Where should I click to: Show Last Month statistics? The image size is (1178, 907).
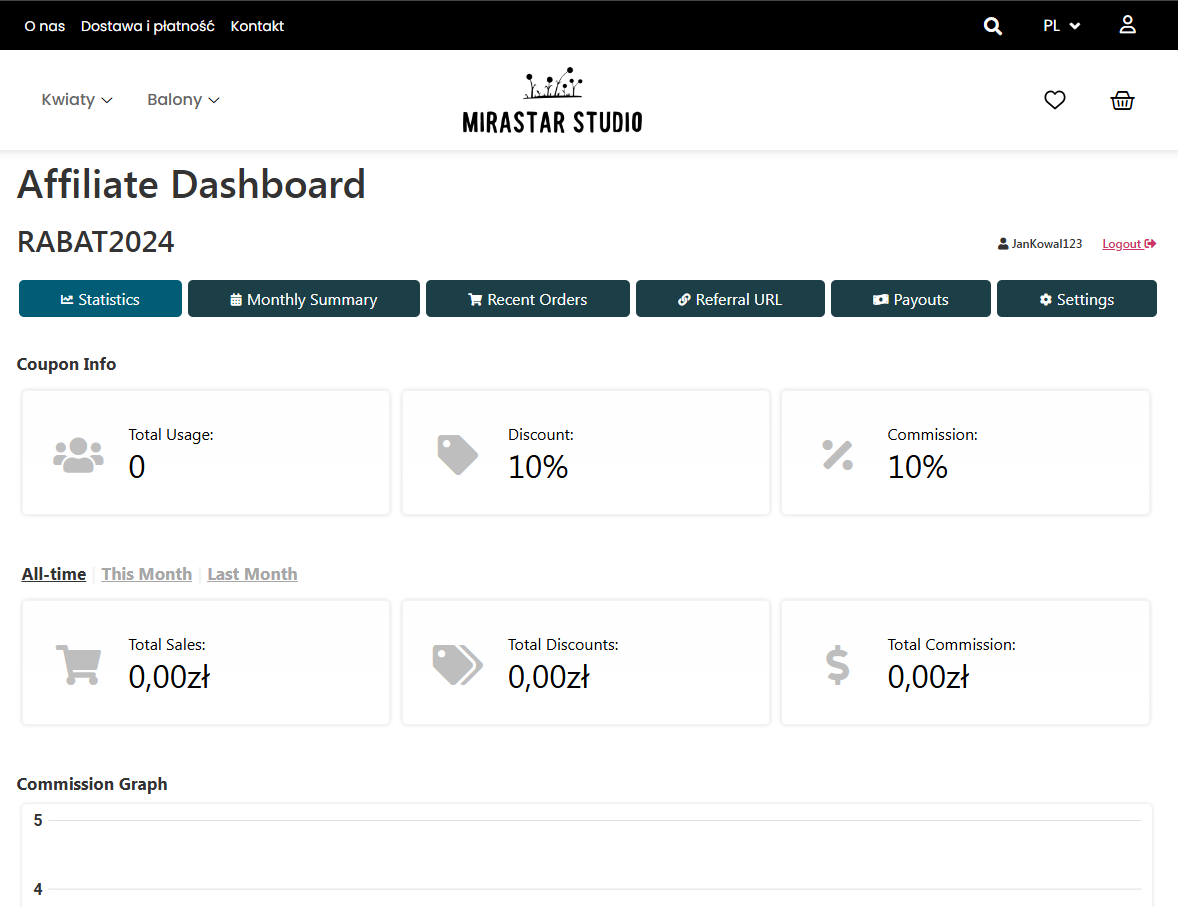tap(252, 574)
